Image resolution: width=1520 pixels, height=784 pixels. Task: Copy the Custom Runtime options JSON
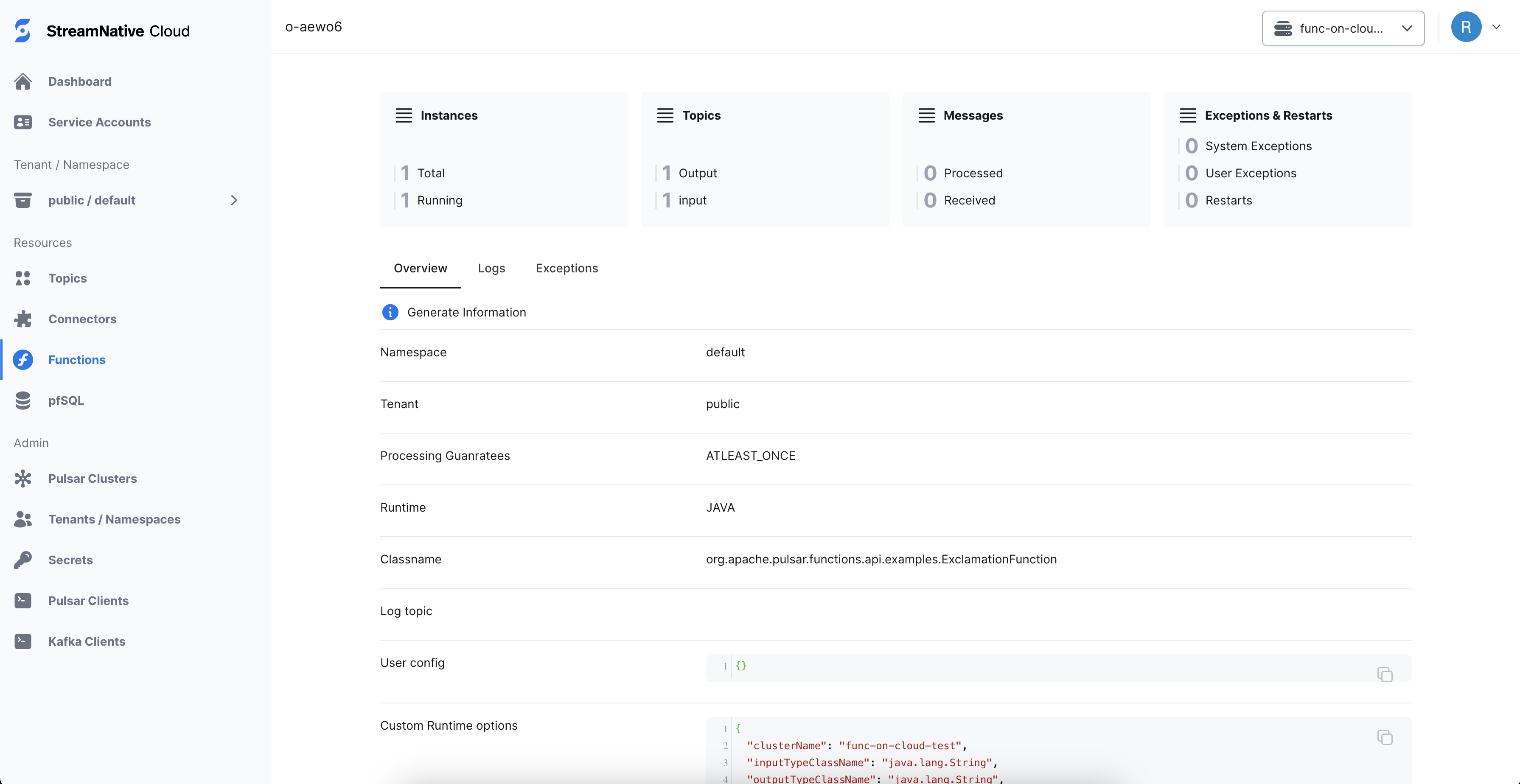1385,737
